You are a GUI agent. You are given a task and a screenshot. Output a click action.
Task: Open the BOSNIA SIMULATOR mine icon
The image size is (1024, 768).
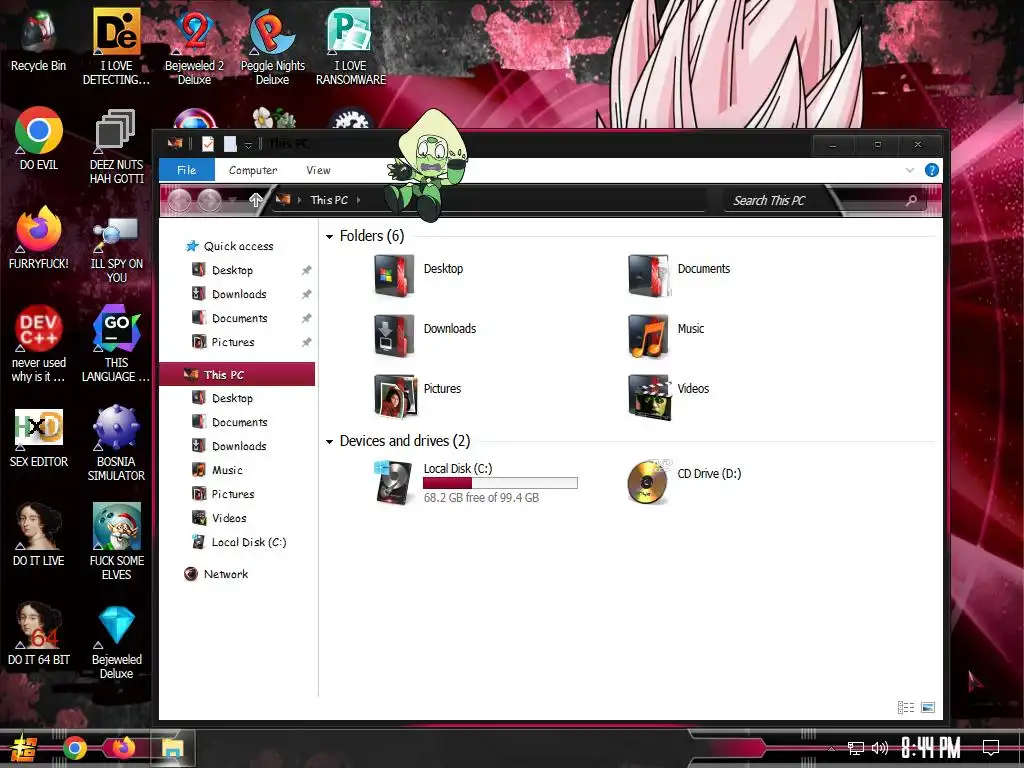pos(116,443)
